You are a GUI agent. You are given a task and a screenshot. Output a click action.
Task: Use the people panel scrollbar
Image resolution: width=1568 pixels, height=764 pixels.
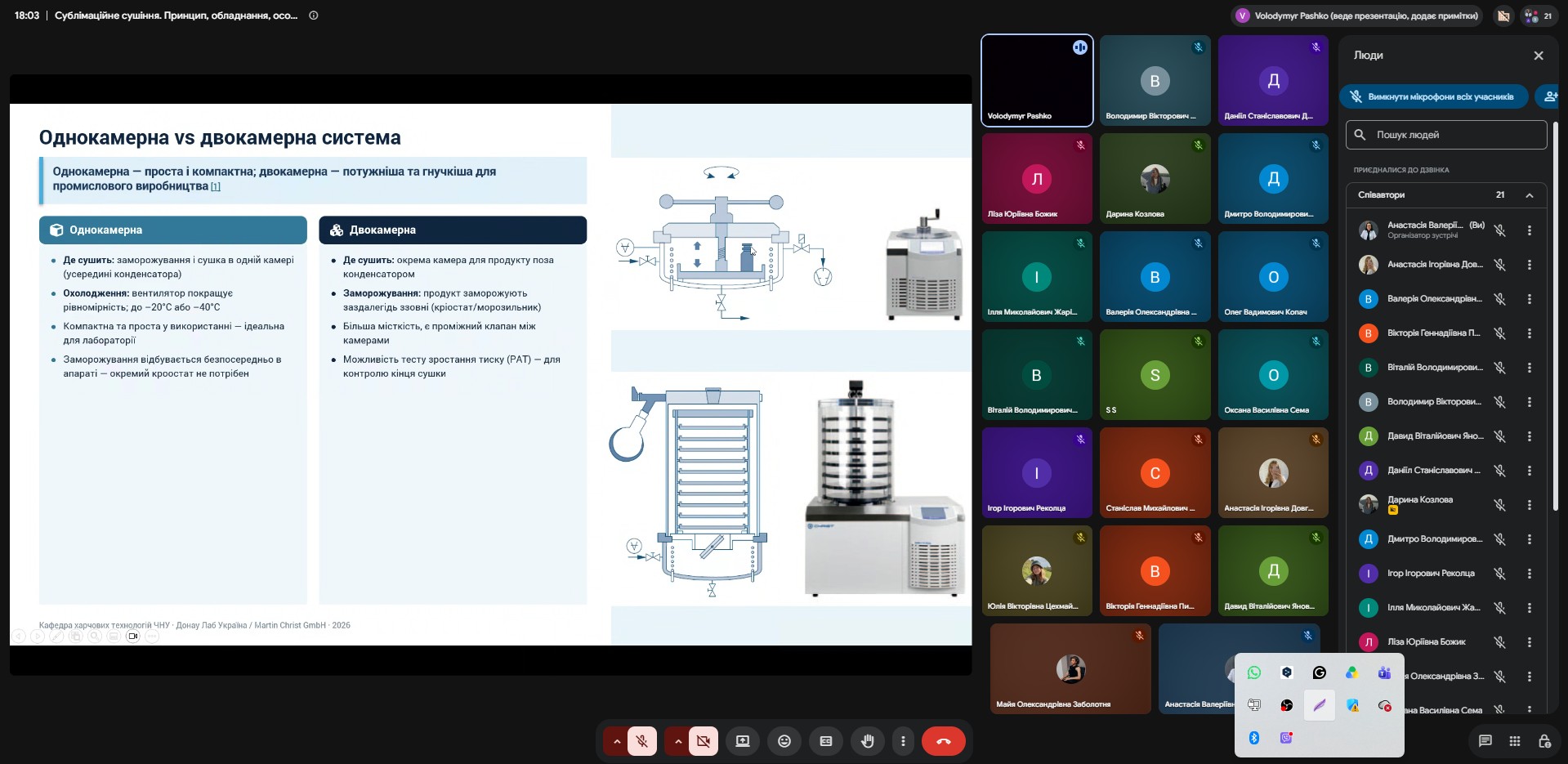[x=1556, y=315]
